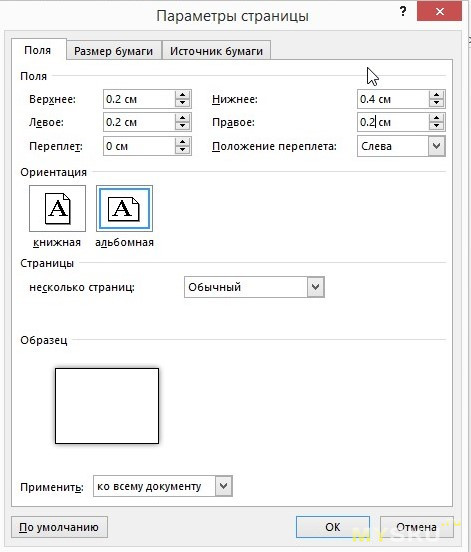Click inside the Верхнее margin field
Viewport: 471px width, 552px height.
(139, 99)
